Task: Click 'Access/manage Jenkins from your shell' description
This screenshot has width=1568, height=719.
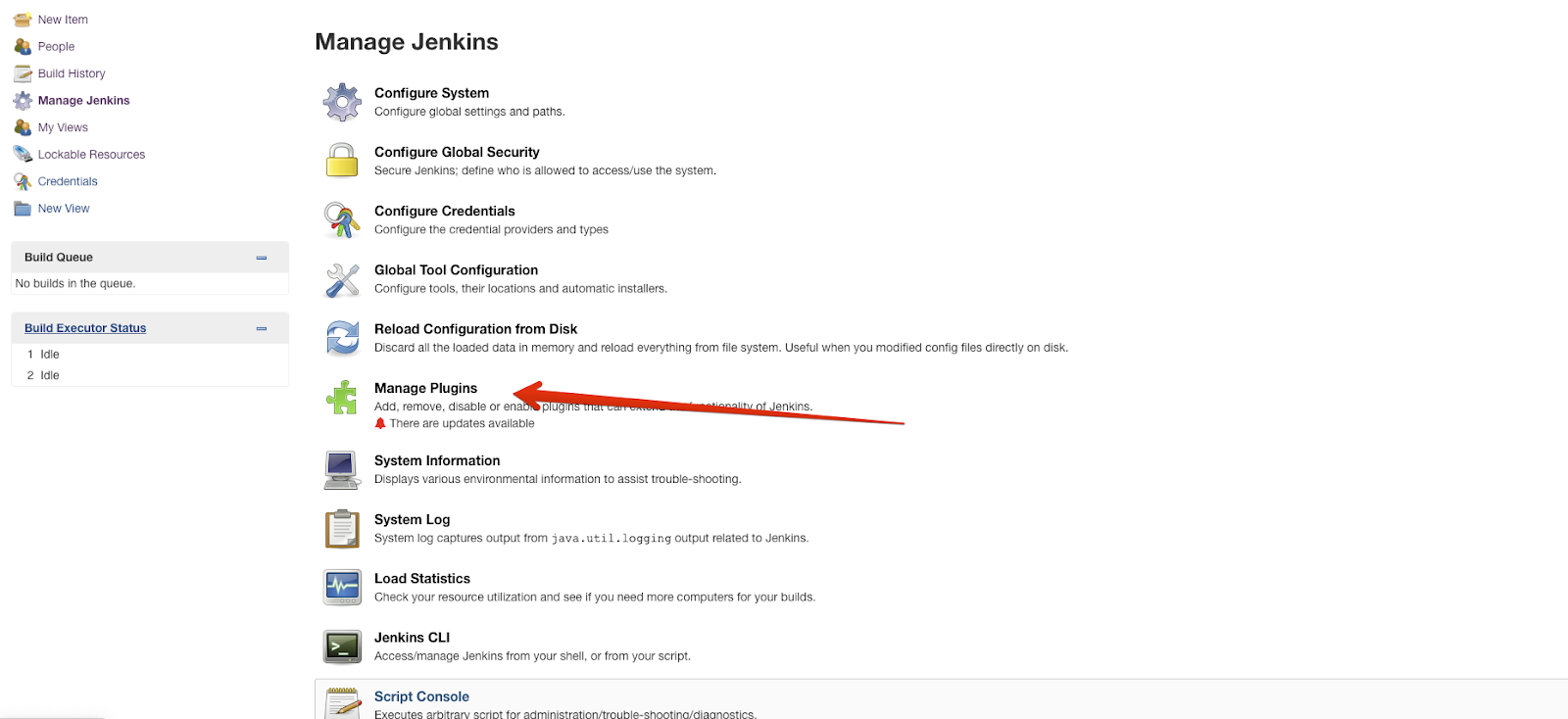Action: (532, 656)
